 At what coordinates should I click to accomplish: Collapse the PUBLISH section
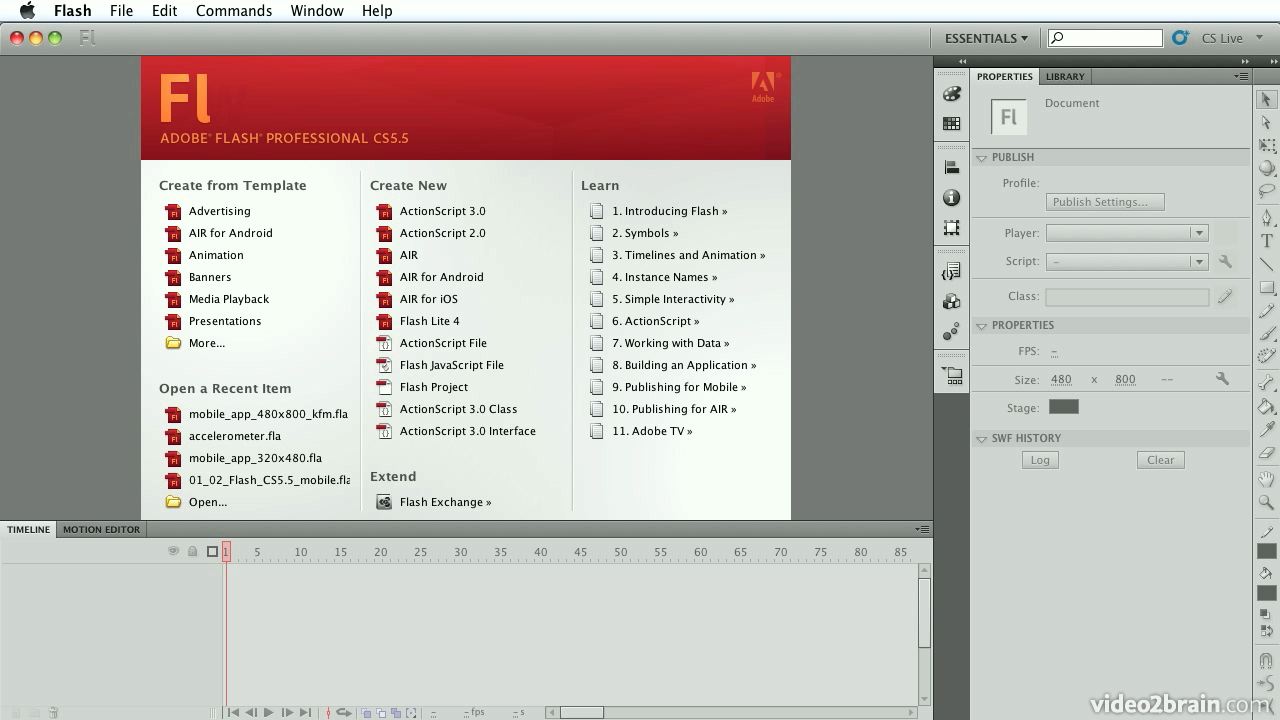982,157
